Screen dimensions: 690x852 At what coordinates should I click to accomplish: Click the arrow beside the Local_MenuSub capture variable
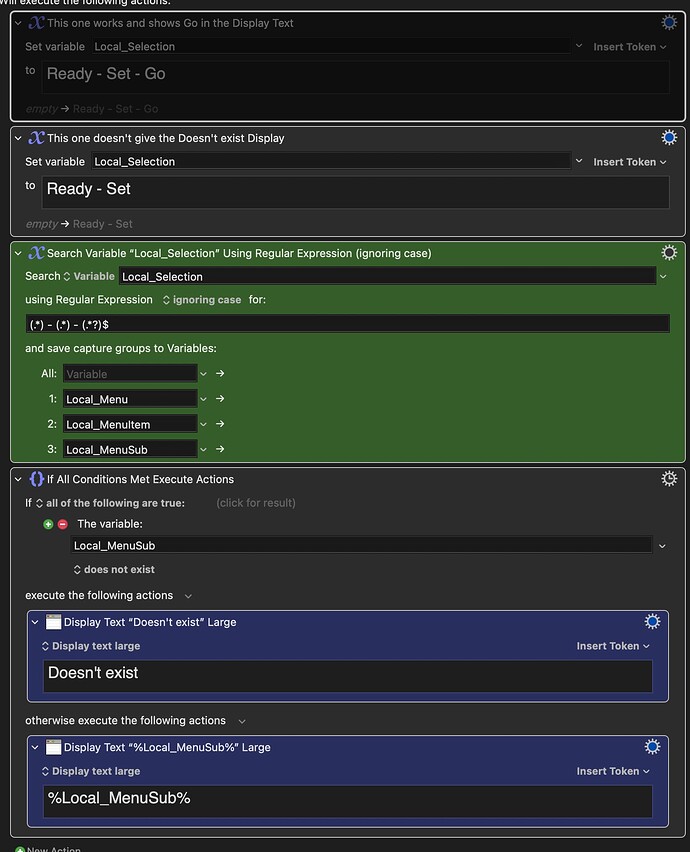point(218,448)
